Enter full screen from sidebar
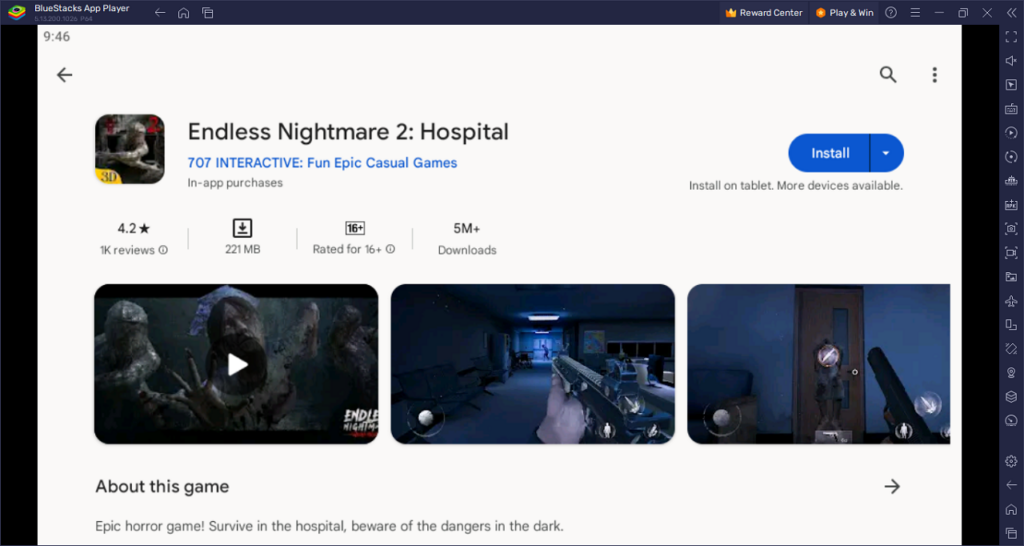Screen dimensions: 1024x546 click(1011, 37)
